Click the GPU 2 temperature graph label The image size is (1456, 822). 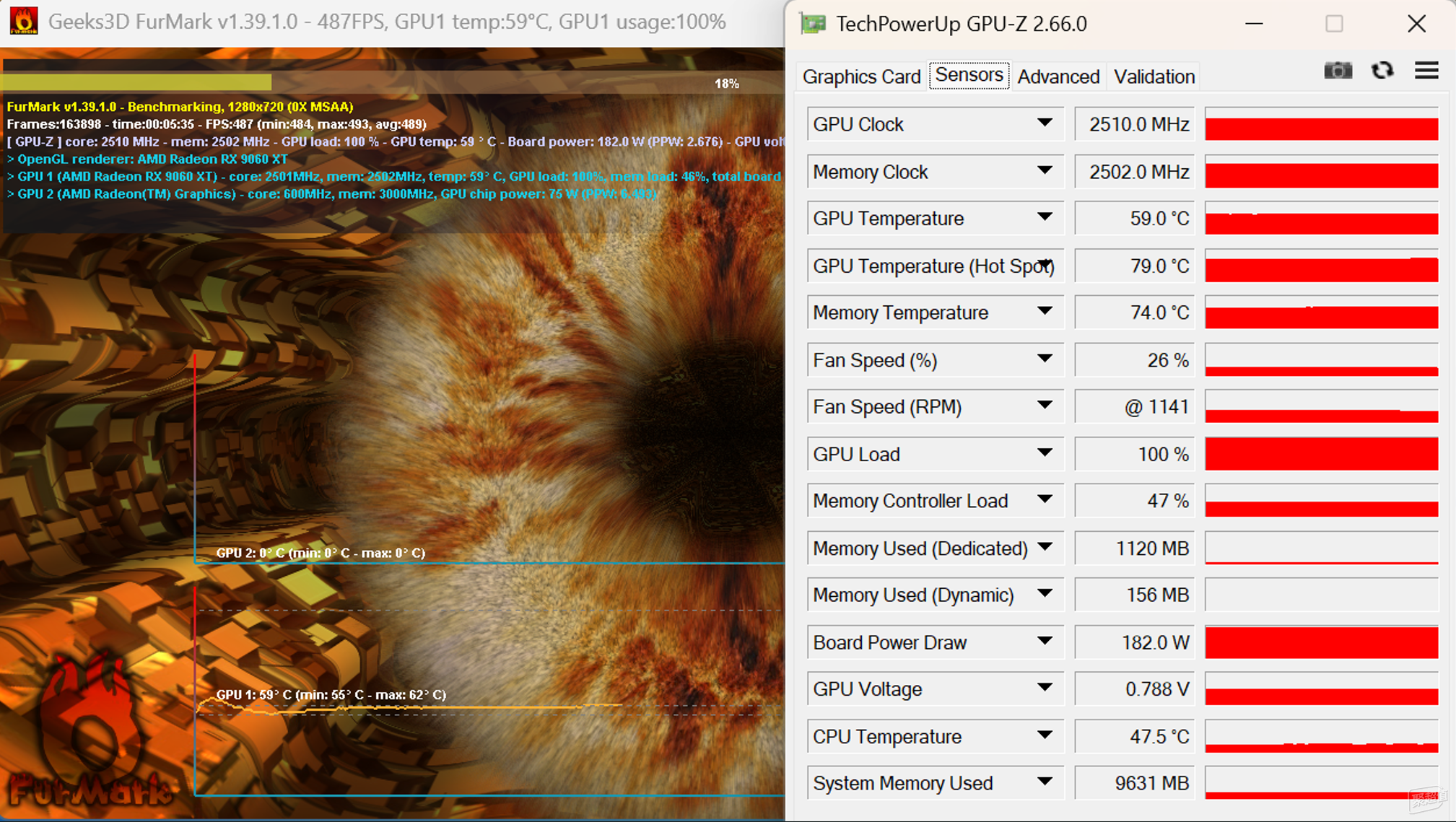tap(321, 553)
